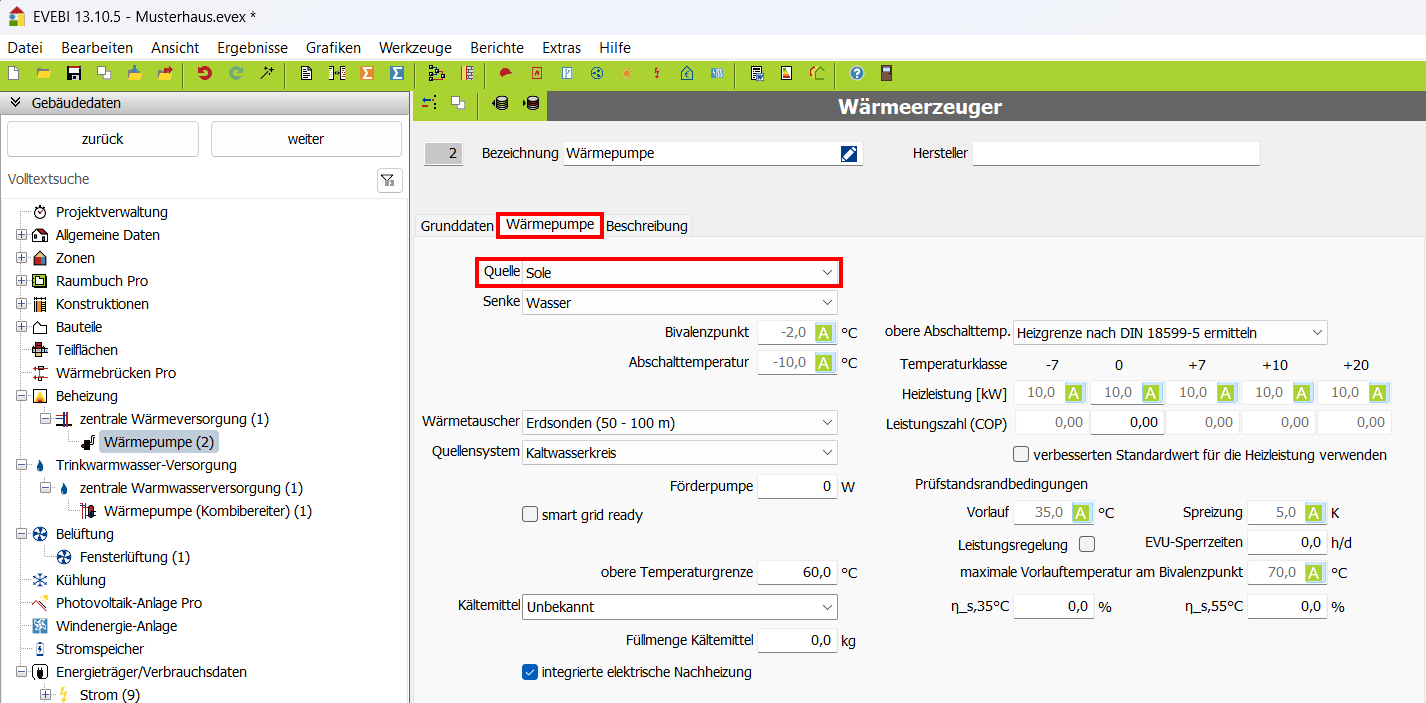
Task: Click the zurück button
Action: point(103,139)
